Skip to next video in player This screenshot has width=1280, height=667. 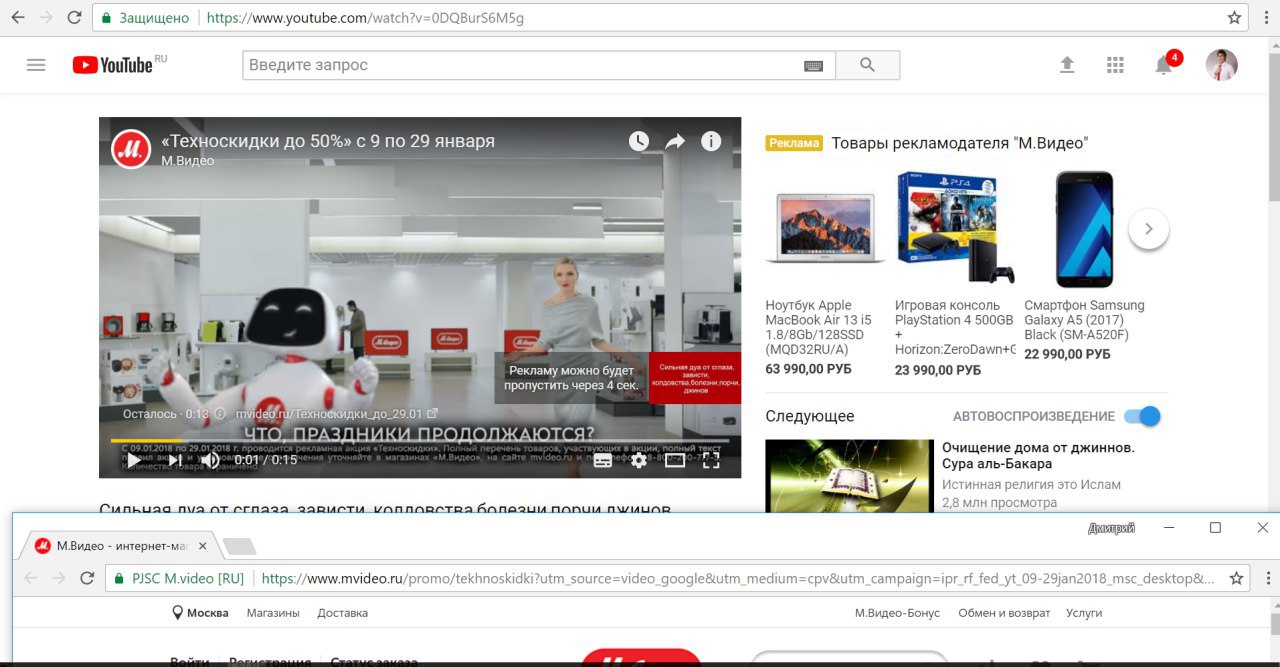click(175, 460)
